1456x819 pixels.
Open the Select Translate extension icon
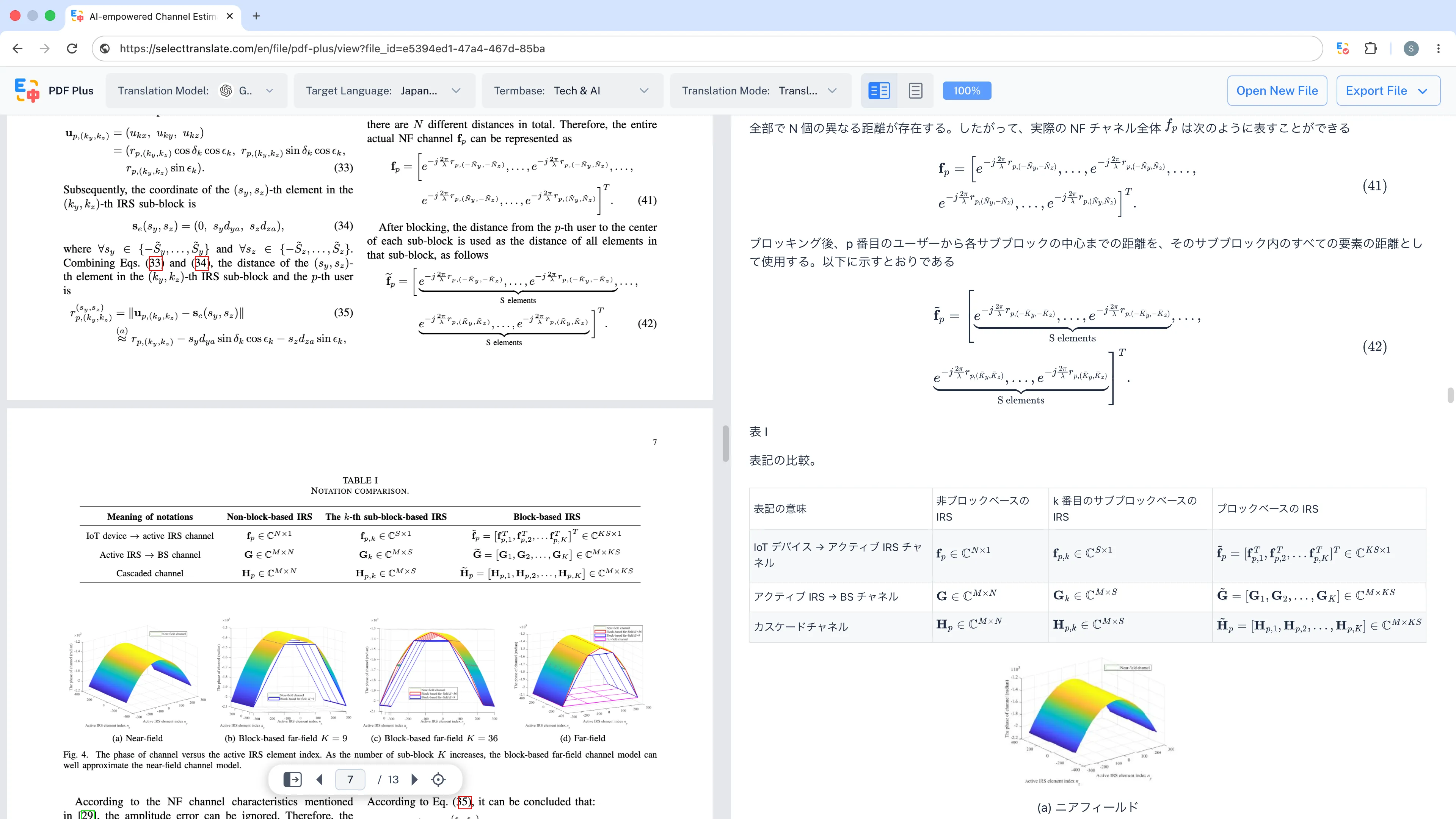point(1343,49)
